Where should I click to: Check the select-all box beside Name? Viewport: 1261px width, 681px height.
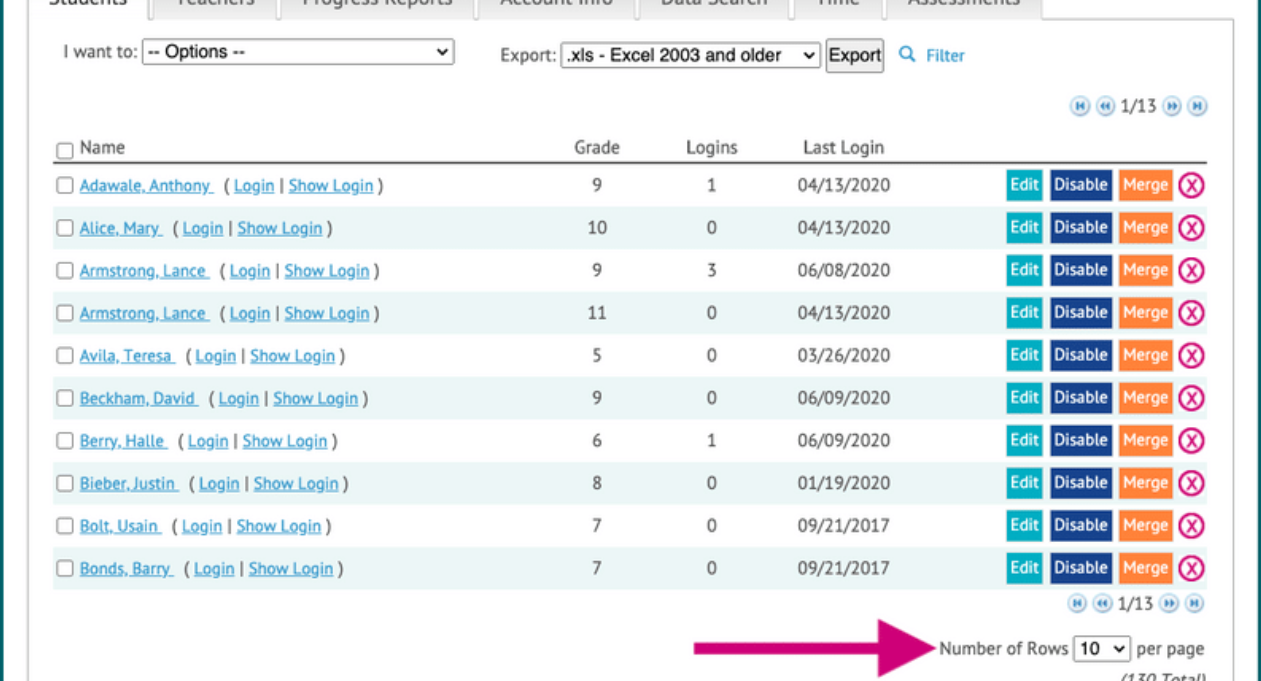(x=65, y=151)
